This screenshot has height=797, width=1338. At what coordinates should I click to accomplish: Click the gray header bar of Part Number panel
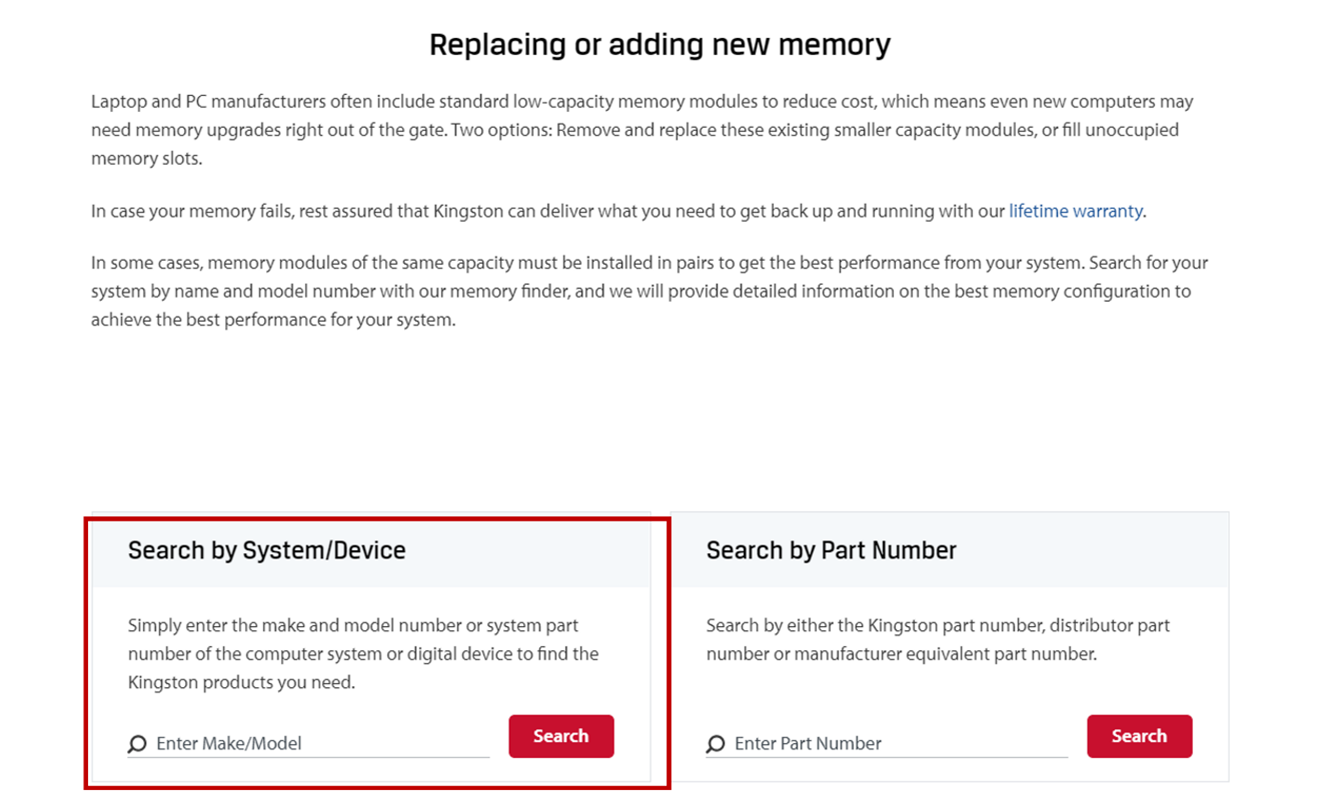[x=950, y=550]
